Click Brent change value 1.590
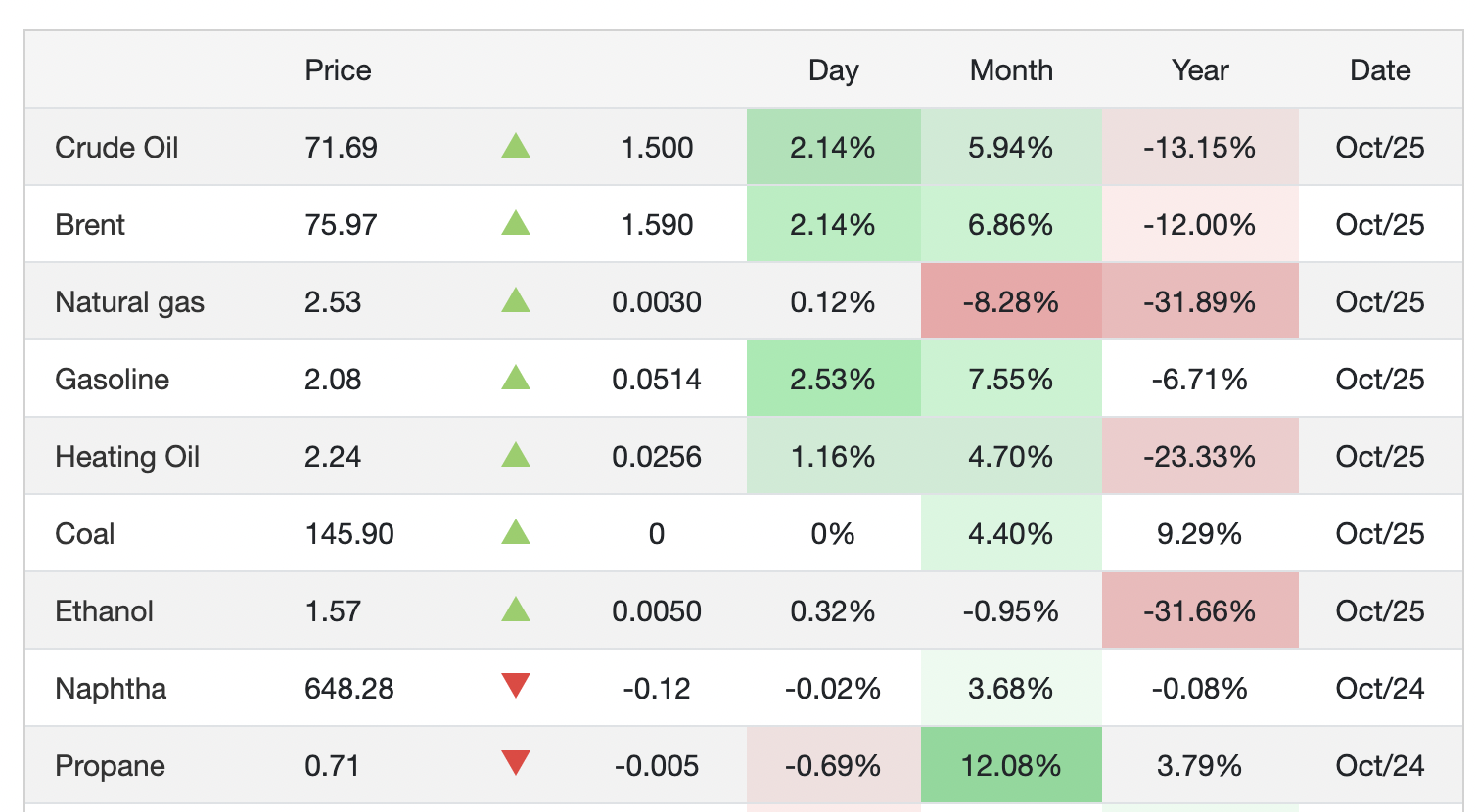 [657, 225]
